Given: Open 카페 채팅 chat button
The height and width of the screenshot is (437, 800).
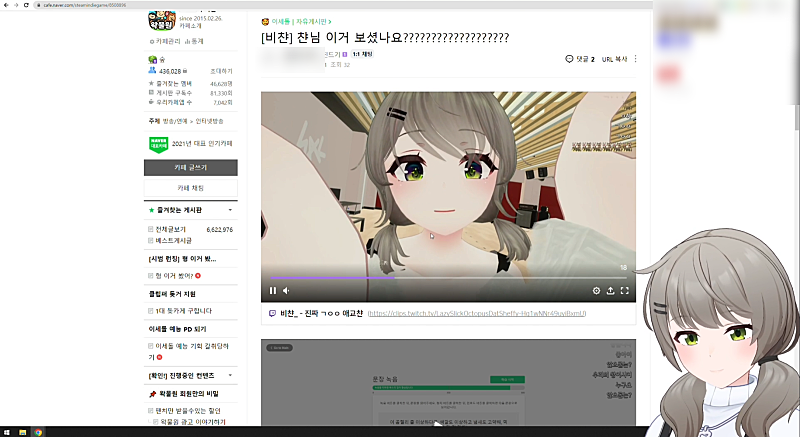Looking at the screenshot, I should [191, 188].
